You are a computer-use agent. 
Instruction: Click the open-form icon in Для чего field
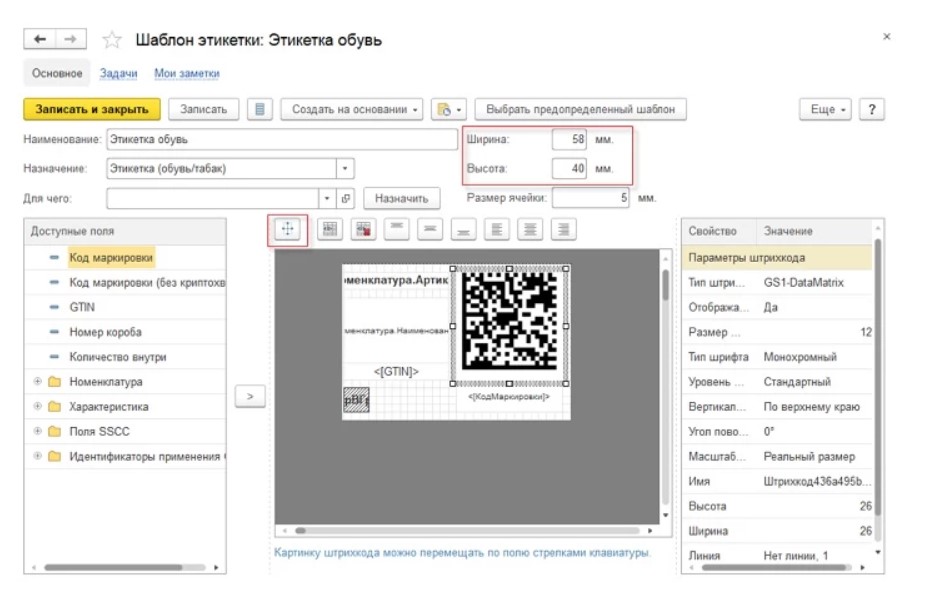click(346, 198)
